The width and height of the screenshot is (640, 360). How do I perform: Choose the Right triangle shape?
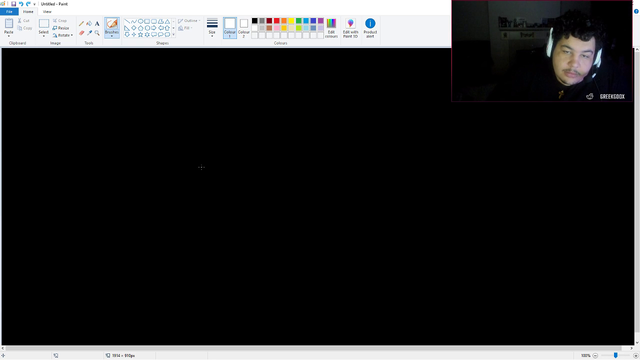pyautogui.click(x=127, y=28)
